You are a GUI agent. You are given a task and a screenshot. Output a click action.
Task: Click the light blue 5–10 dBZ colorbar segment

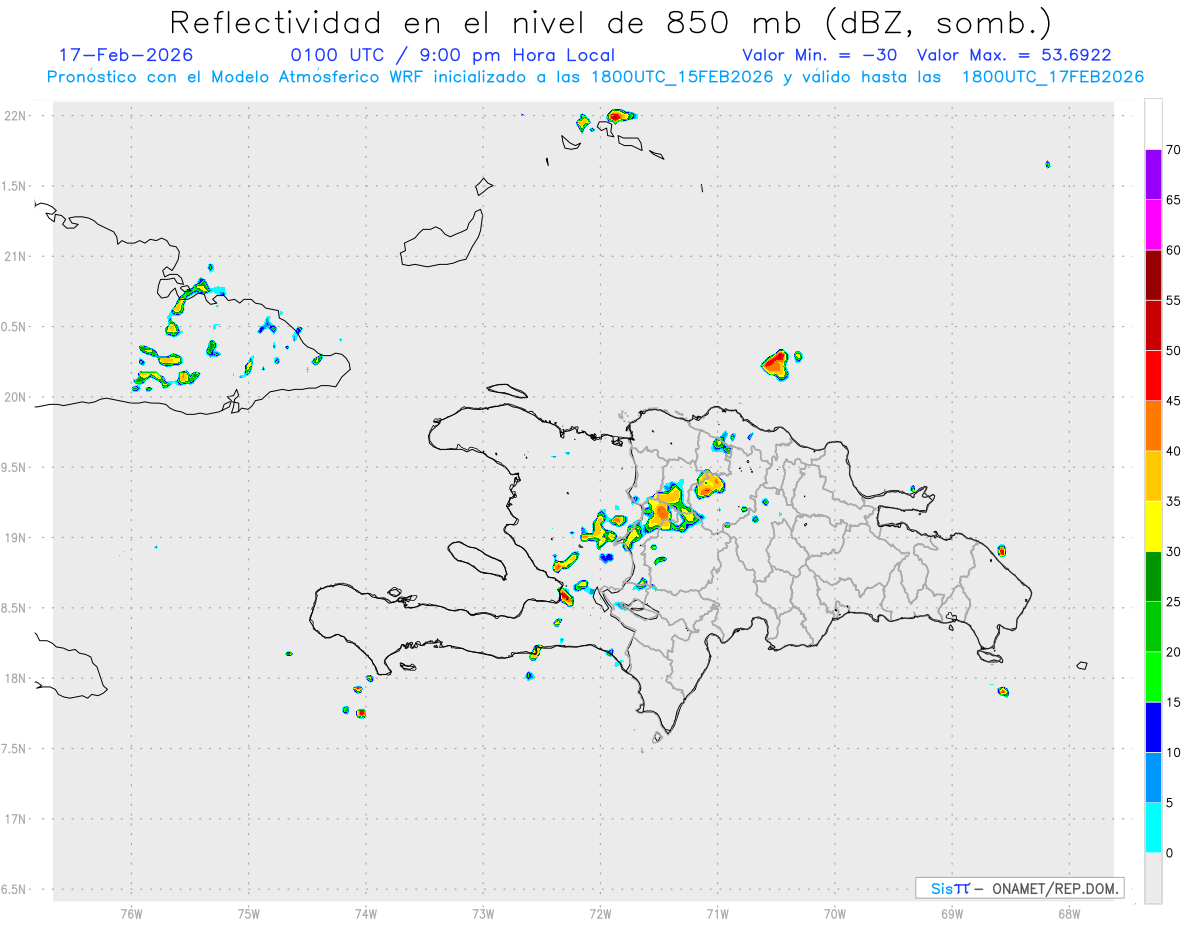coord(1153,777)
